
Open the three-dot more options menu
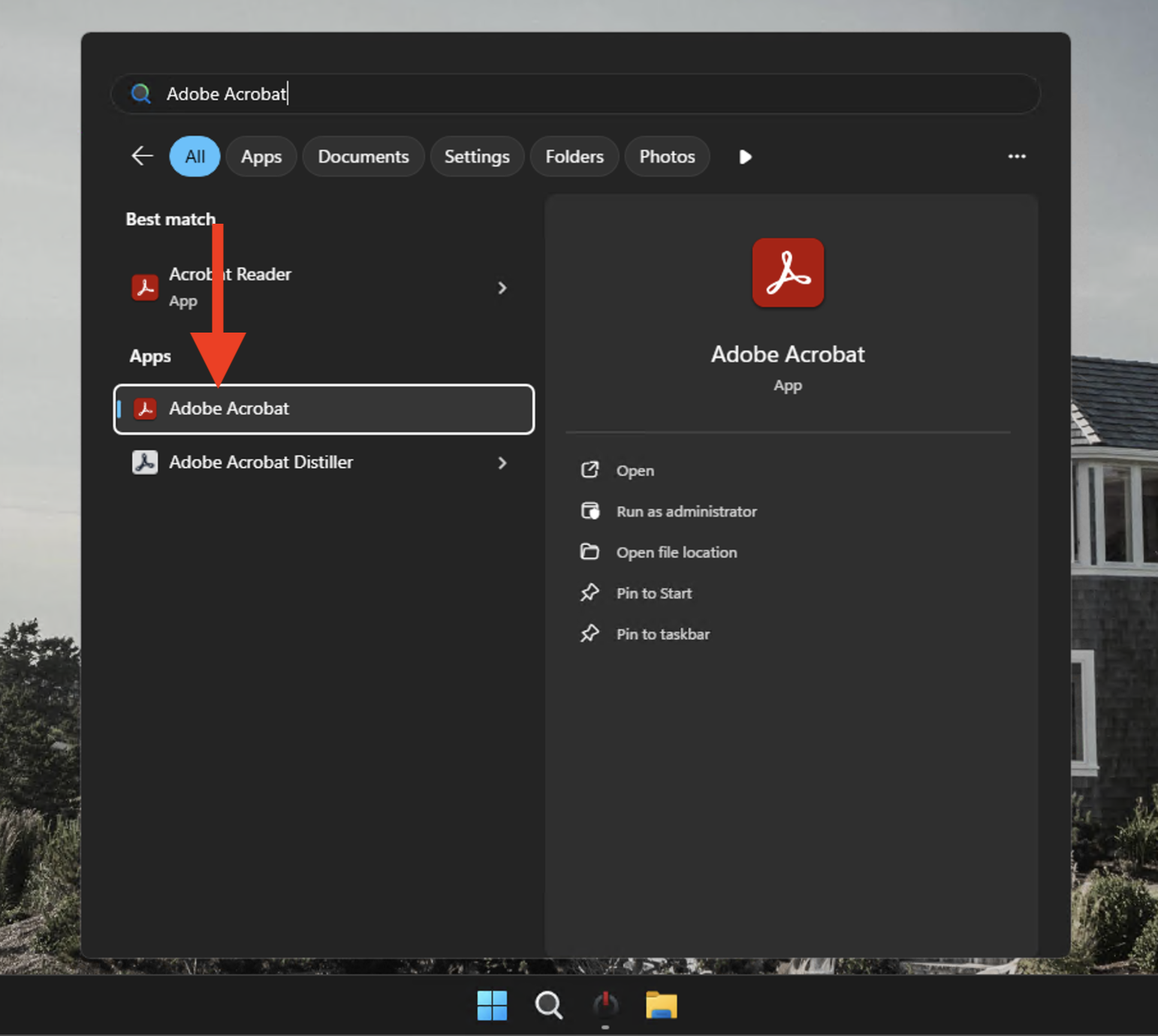pos(1016,156)
